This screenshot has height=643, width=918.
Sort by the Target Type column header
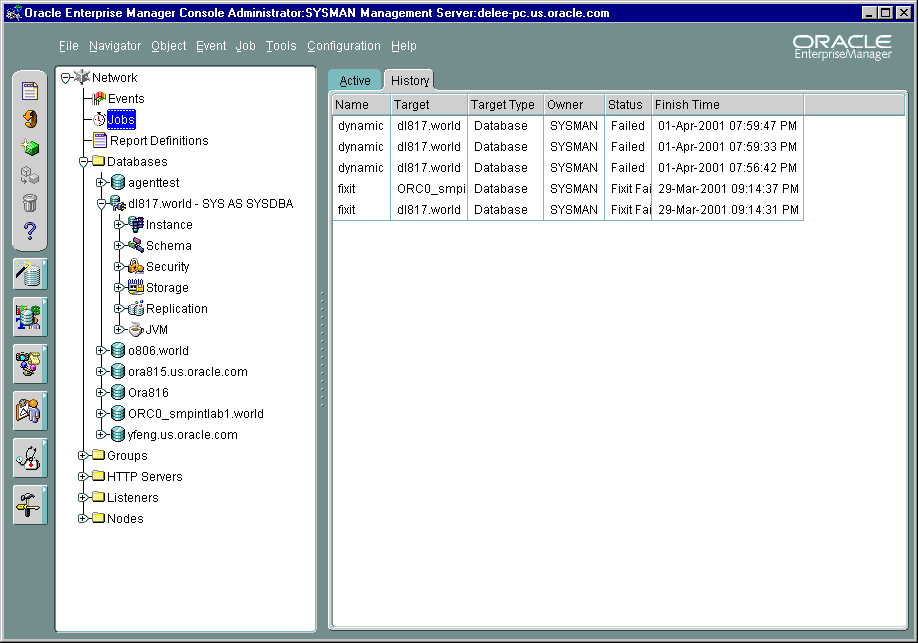point(505,105)
